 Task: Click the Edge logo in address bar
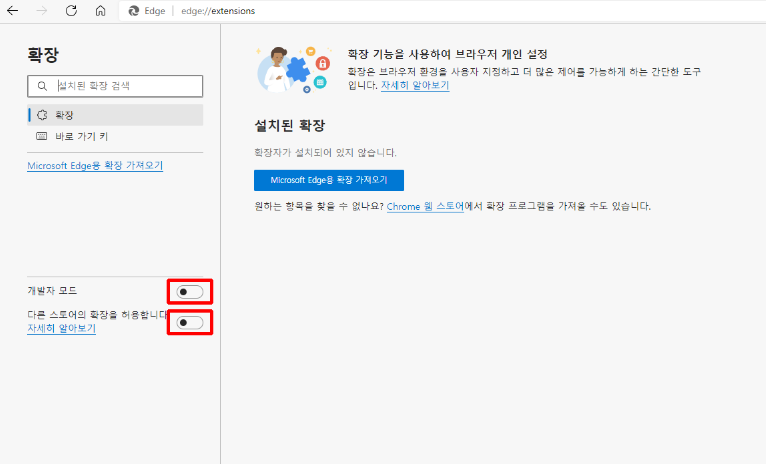click(133, 11)
